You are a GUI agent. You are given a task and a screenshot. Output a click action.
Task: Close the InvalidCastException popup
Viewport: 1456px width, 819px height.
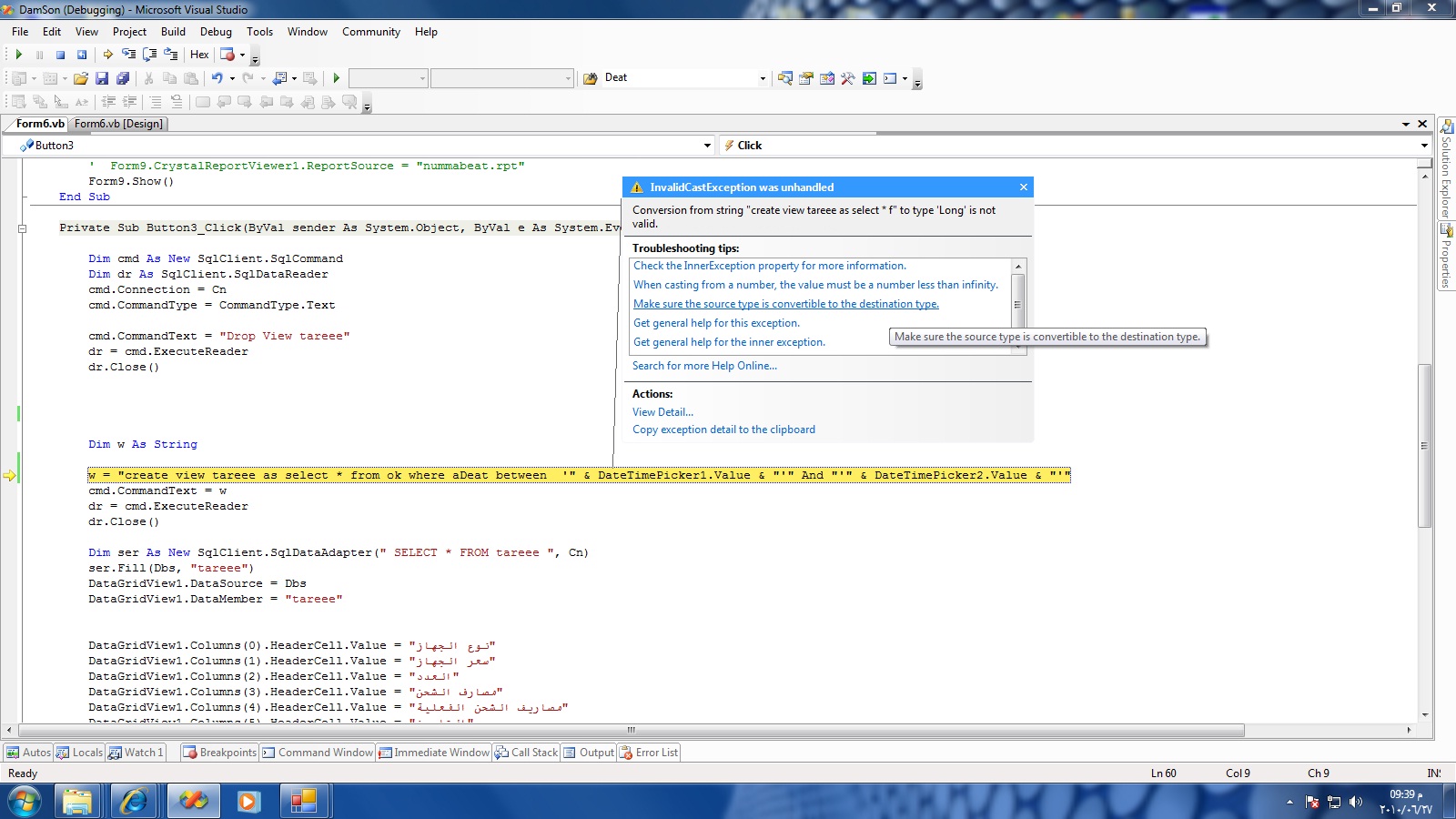point(1024,187)
